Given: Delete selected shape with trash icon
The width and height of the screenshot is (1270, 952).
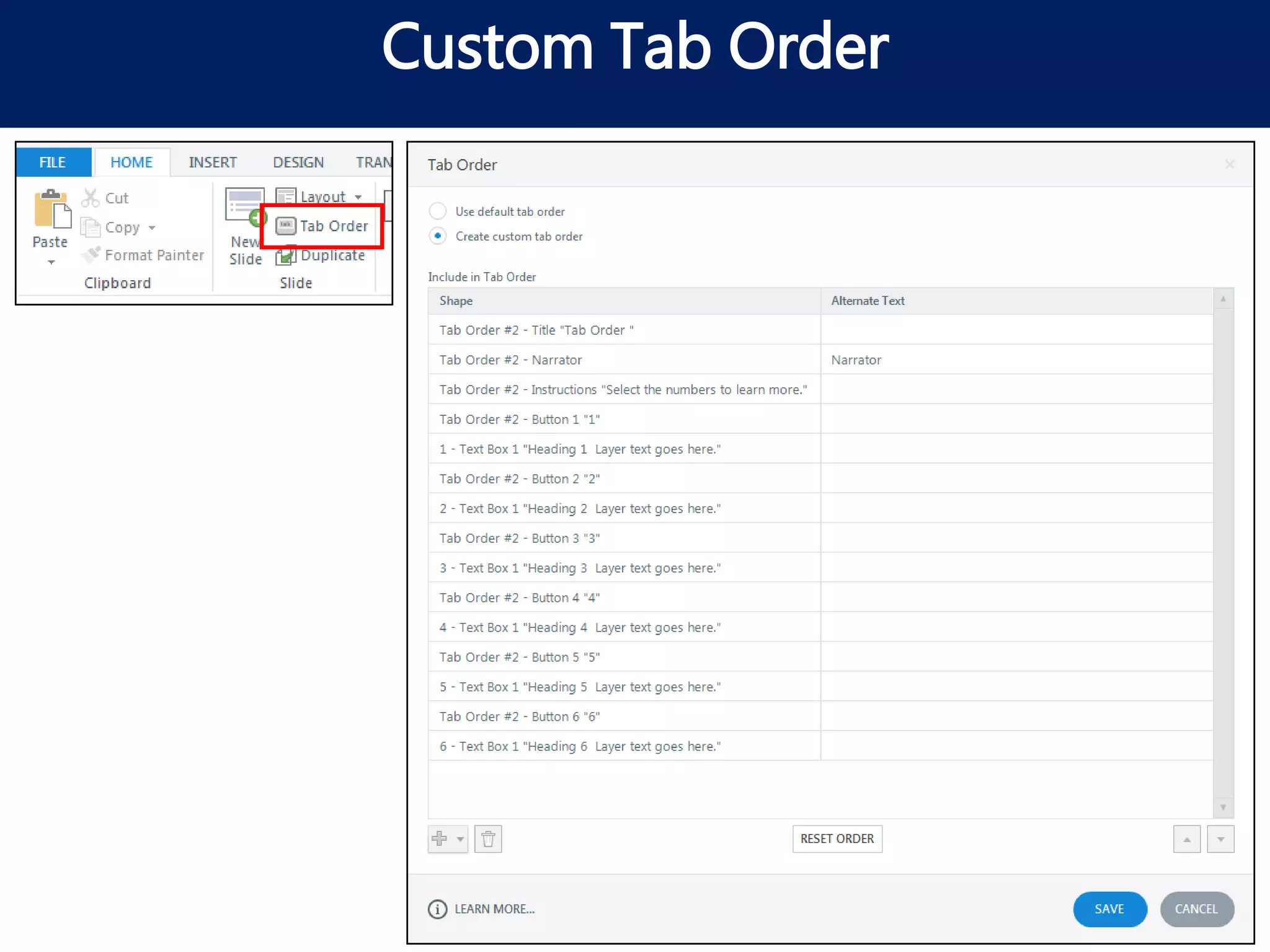Looking at the screenshot, I should click(488, 839).
